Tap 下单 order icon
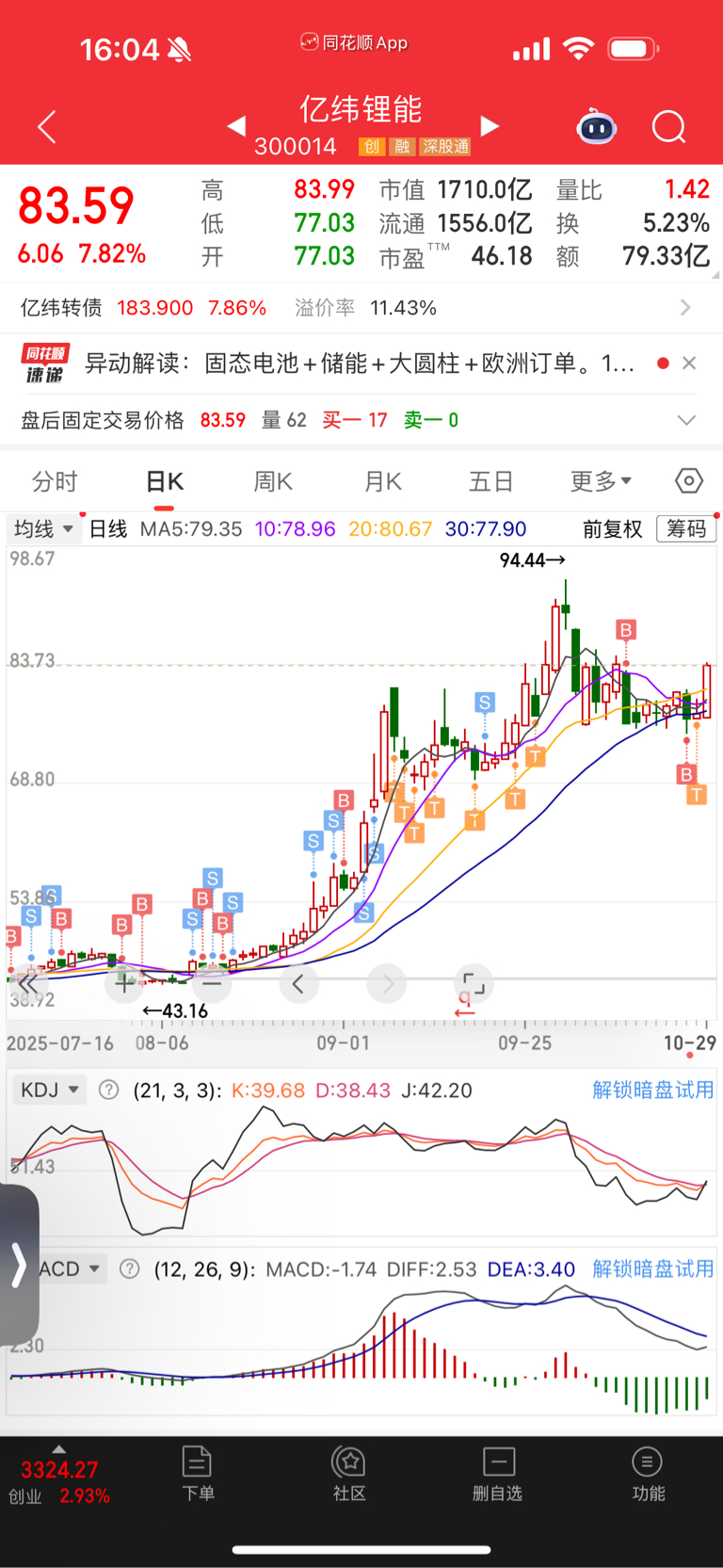 pyautogui.click(x=198, y=1475)
